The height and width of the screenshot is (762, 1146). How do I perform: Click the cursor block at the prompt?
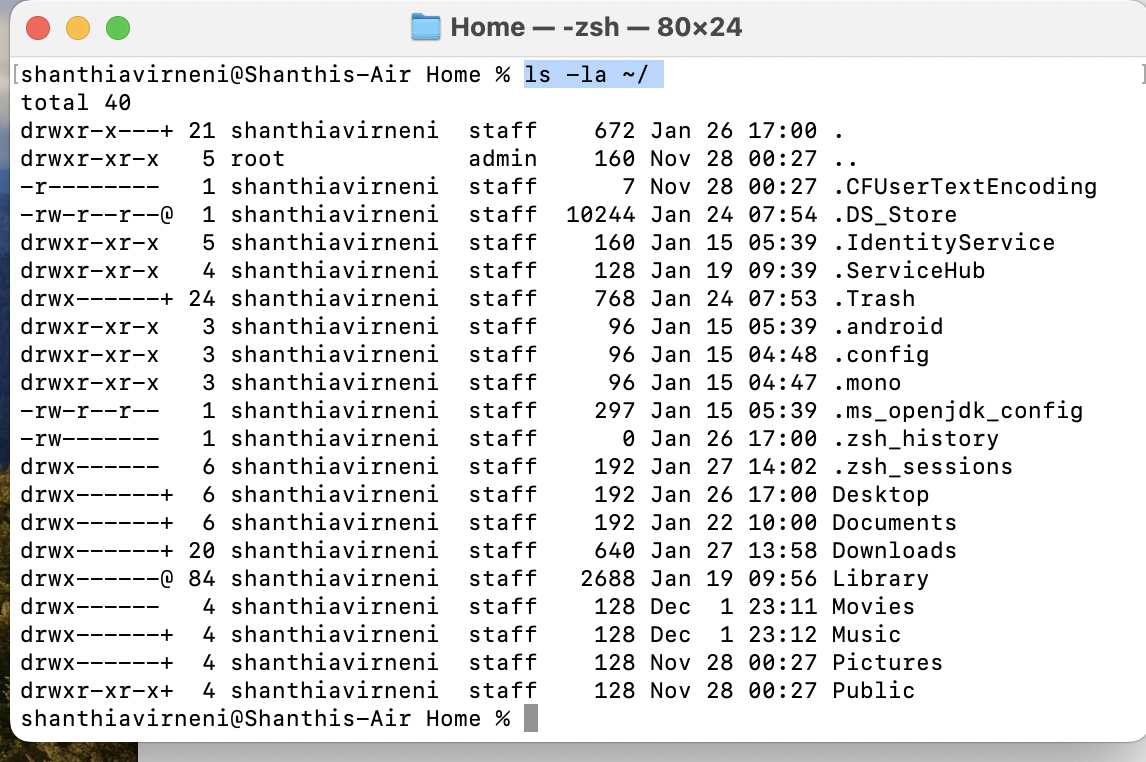coord(531,718)
